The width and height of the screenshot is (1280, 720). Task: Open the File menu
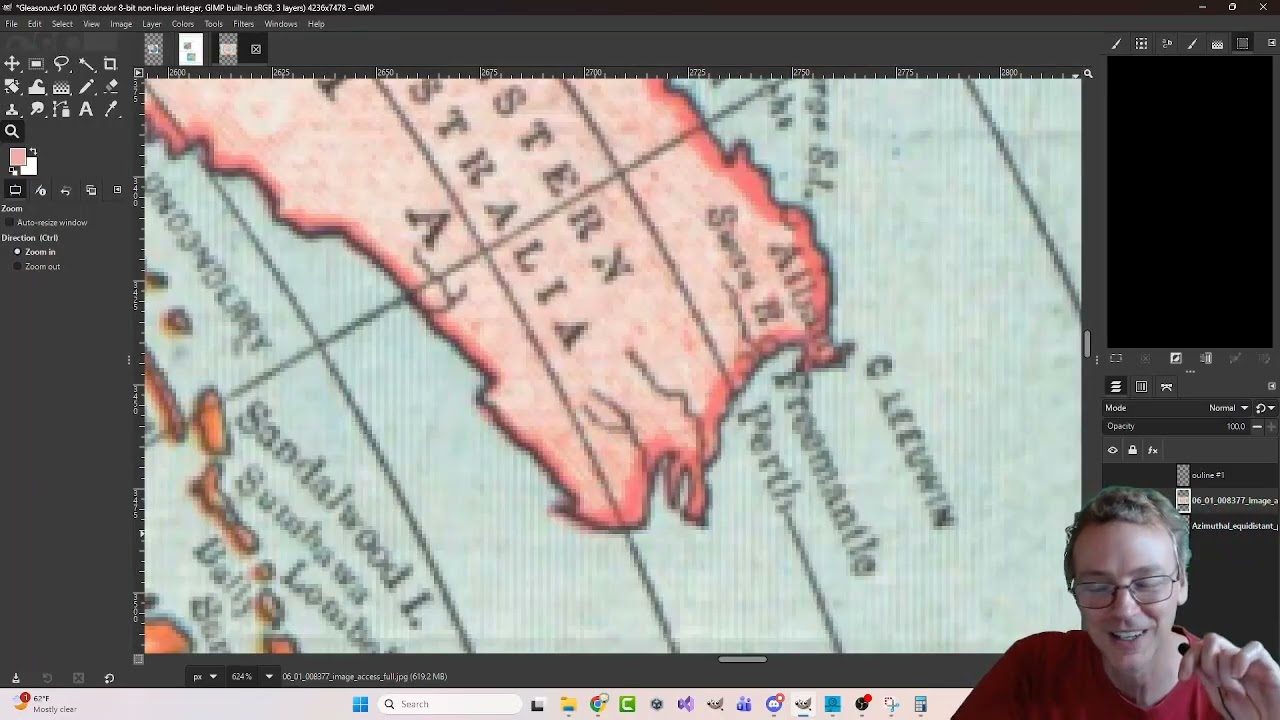click(11, 24)
